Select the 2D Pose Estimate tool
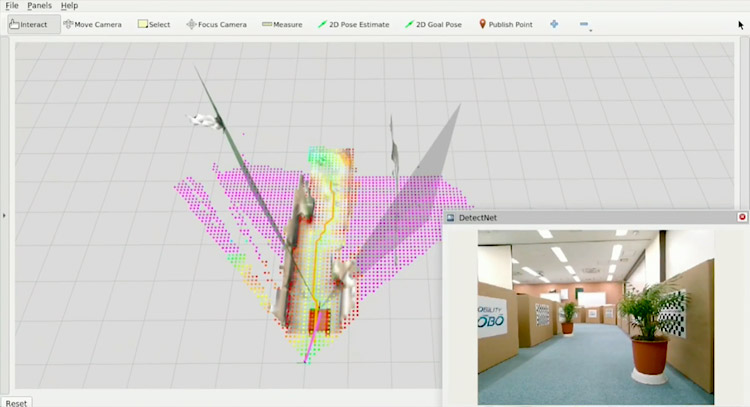 355,24
